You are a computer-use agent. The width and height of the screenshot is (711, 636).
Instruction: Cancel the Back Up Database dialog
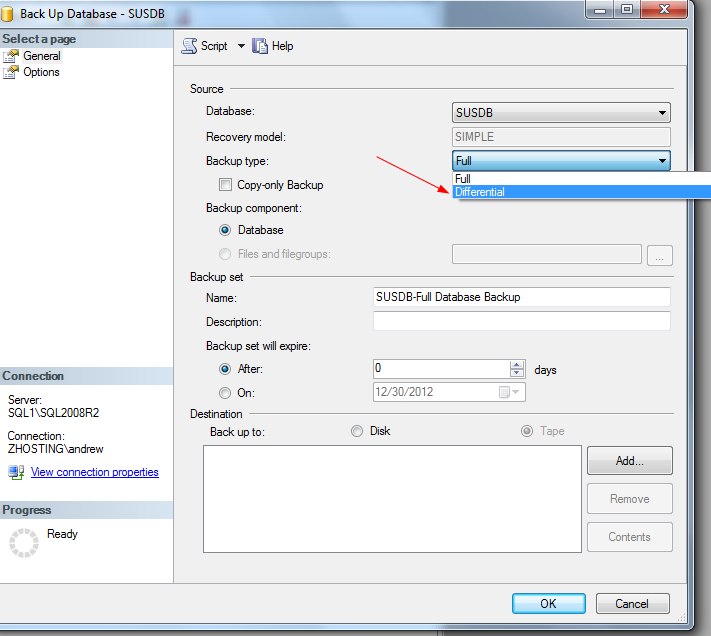coord(632,603)
